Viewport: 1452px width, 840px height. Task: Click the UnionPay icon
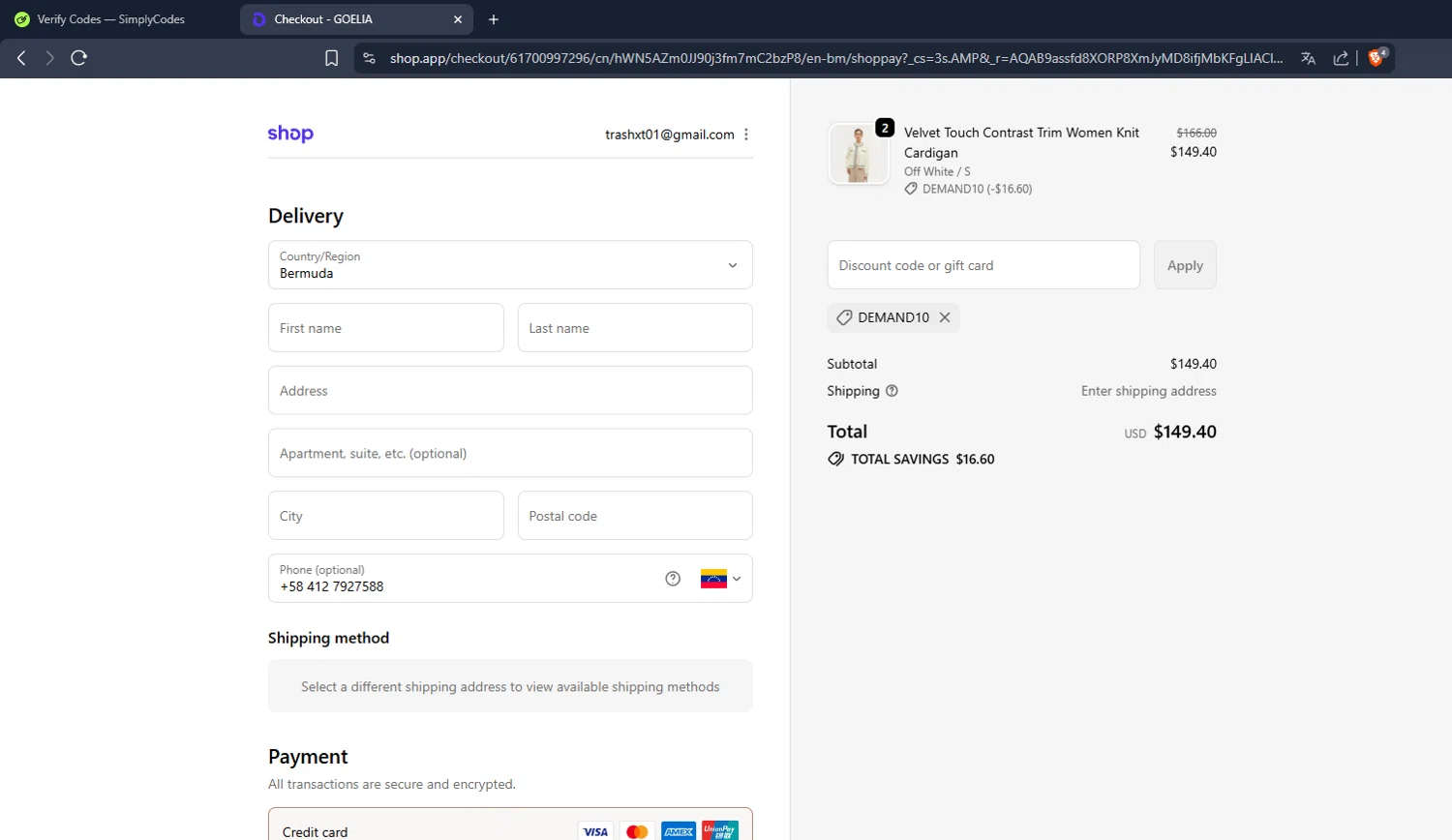pos(720,831)
